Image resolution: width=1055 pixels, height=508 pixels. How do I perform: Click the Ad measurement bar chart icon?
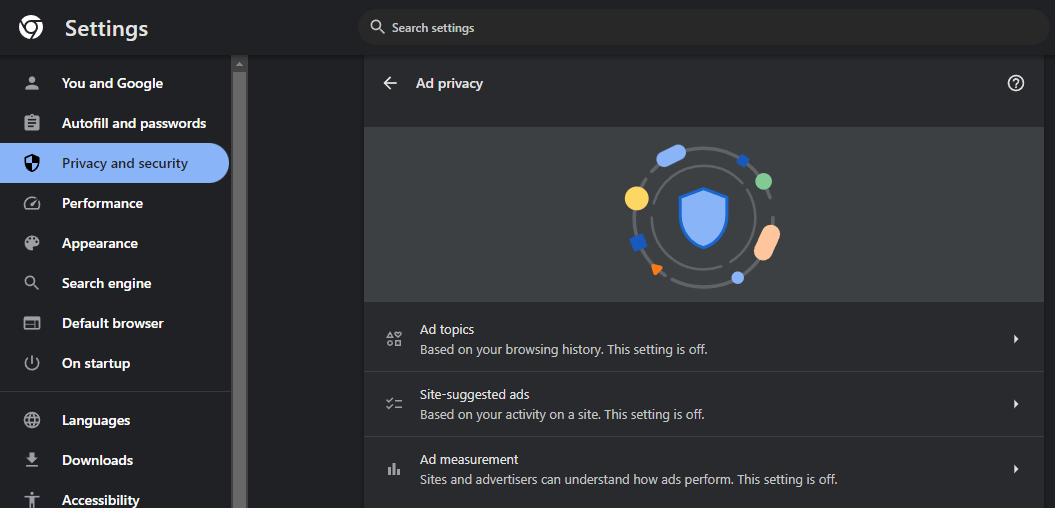click(394, 469)
